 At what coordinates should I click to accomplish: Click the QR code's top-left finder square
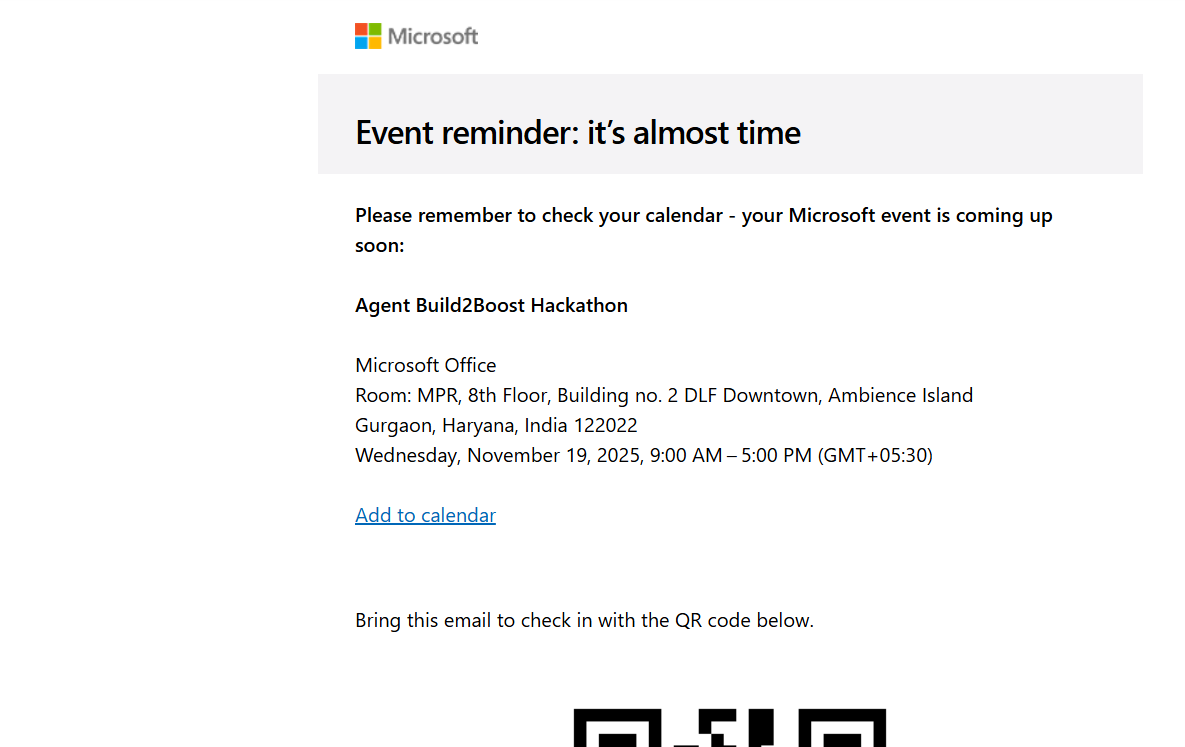[617, 727]
